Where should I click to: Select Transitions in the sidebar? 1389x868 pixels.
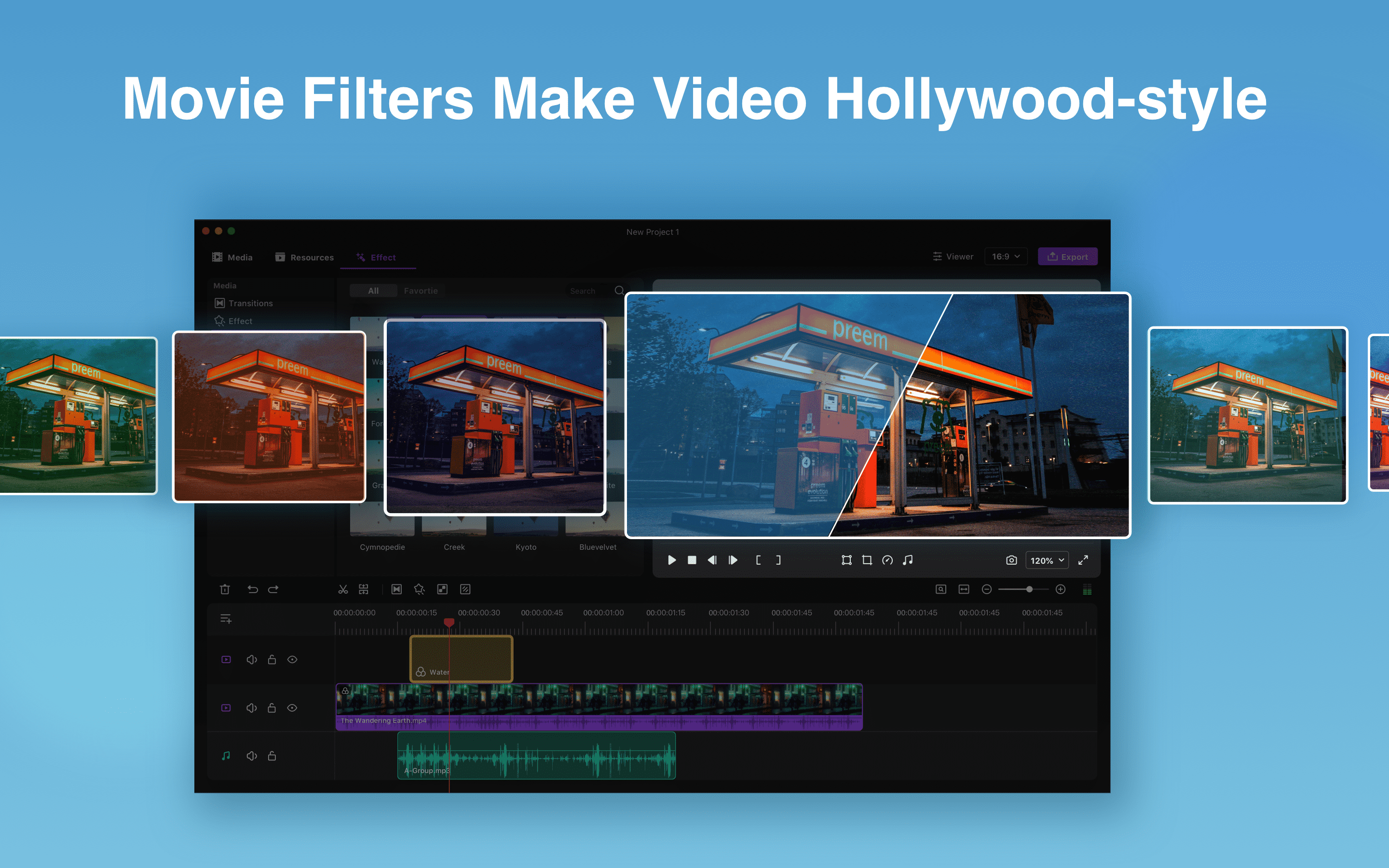[250, 303]
